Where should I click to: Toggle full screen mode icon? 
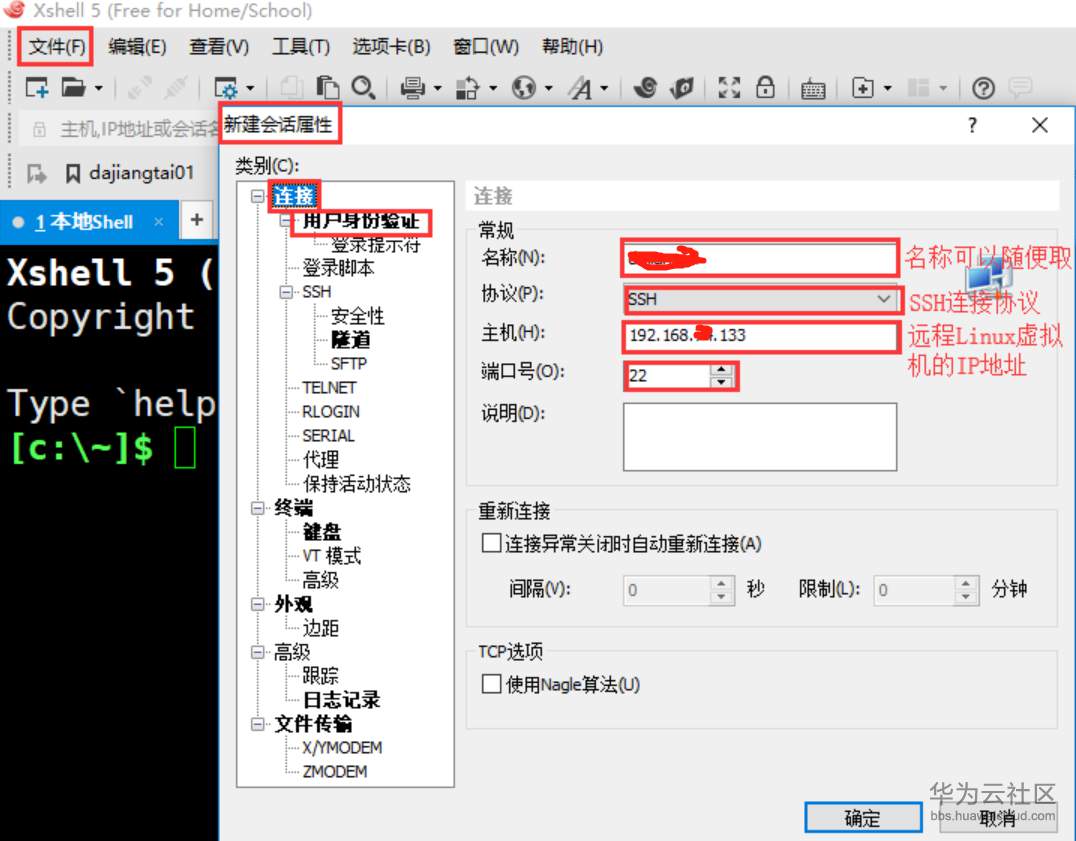point(729,88)
